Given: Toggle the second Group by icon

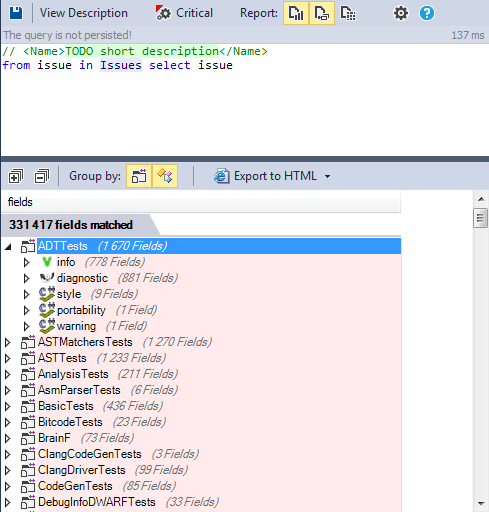Looking at the screenshot, I should pos(165,176).
